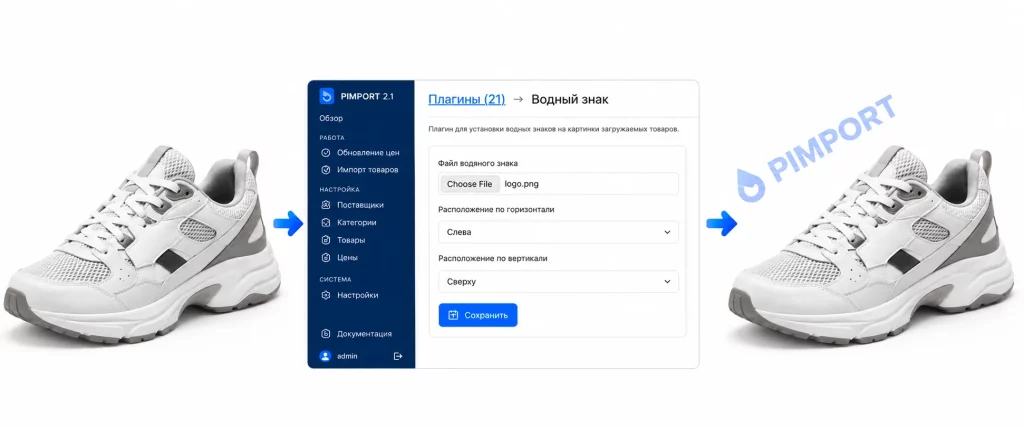
Task: Click the plugin description text
Action: tap(554, 129)
